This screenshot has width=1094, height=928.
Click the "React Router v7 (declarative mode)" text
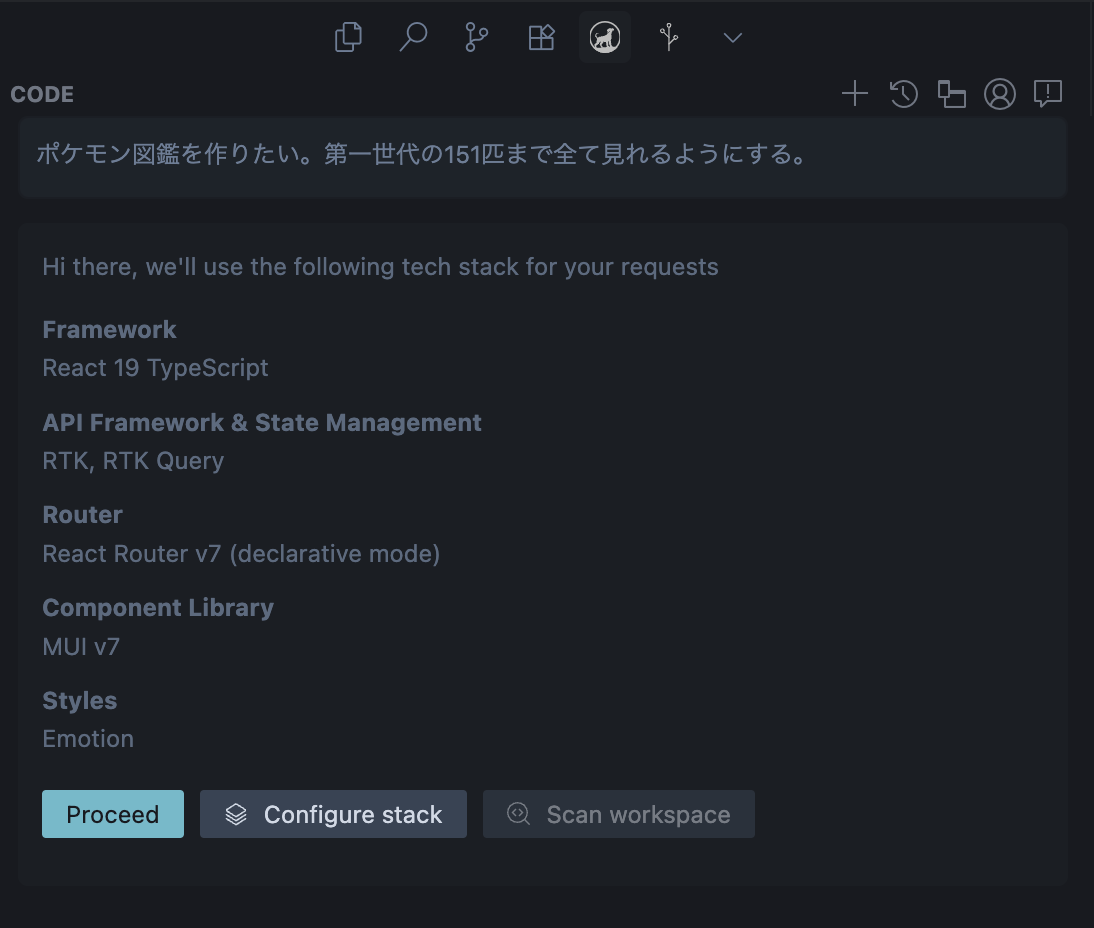click(x=241, y=553)
